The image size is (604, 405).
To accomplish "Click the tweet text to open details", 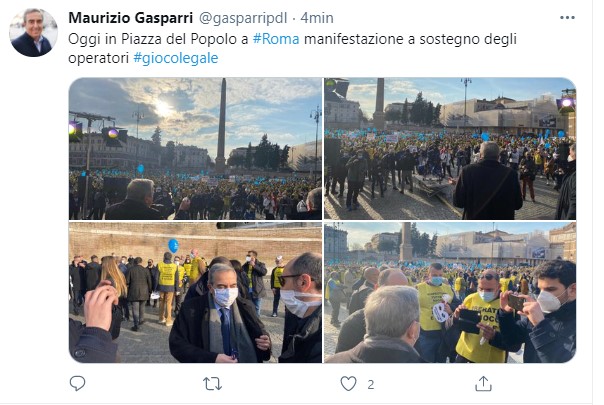I will (292, 49).
